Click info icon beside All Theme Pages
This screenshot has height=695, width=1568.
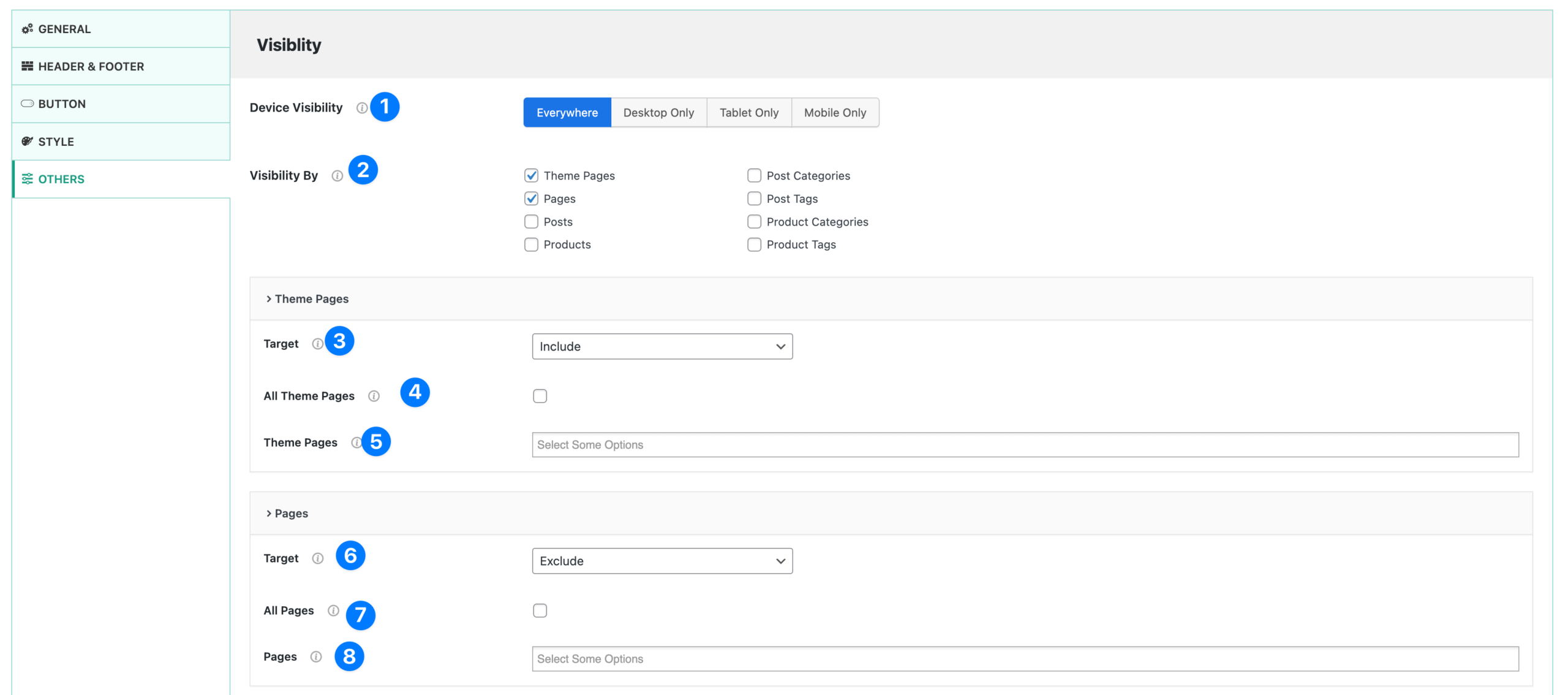click(x=374, y=396)
